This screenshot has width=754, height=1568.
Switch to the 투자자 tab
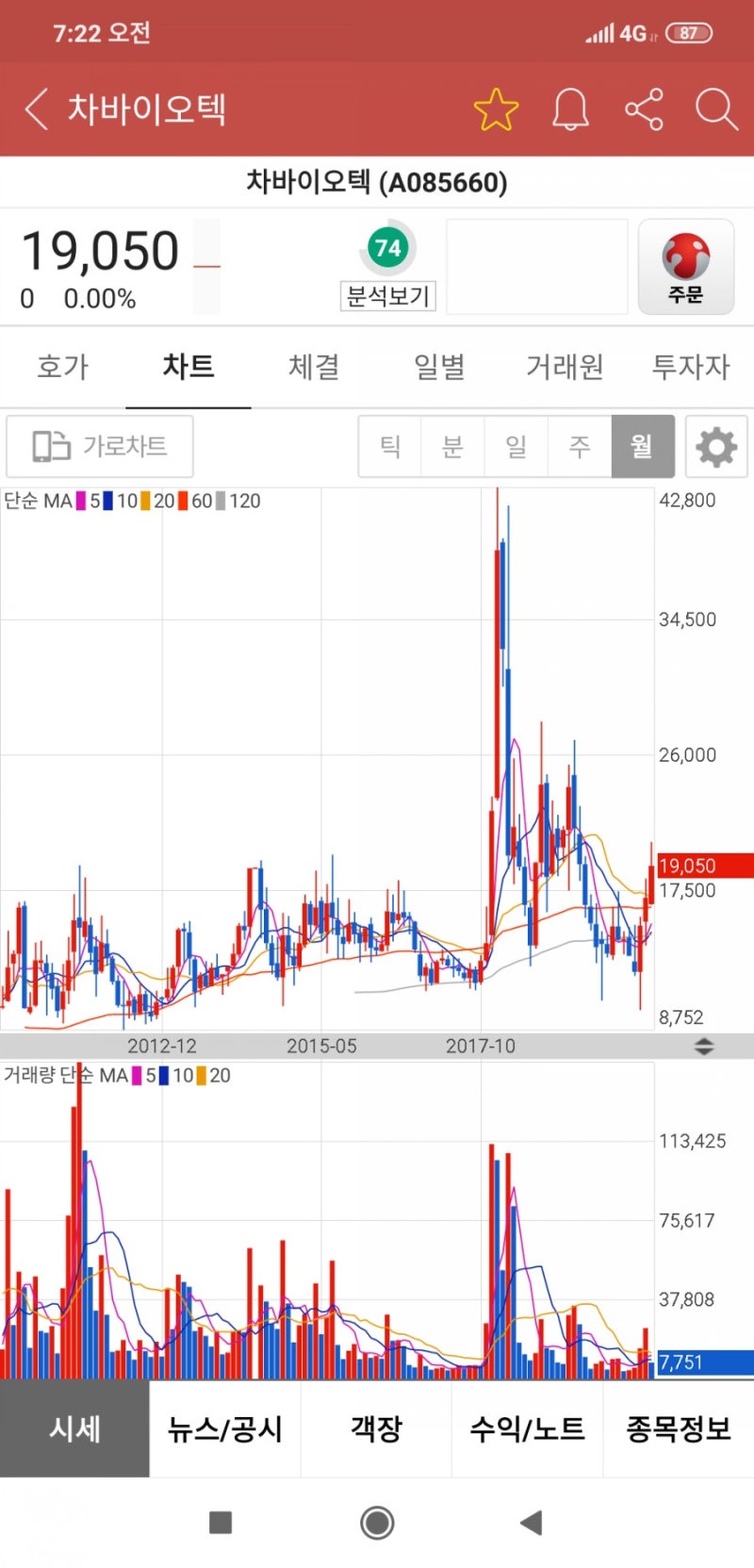point(691,367)
